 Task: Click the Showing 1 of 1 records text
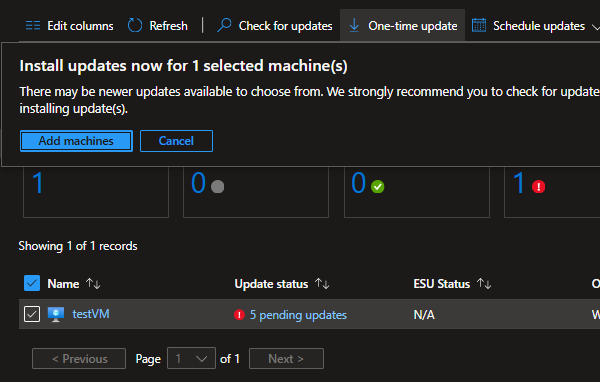(x=78, y=246)
